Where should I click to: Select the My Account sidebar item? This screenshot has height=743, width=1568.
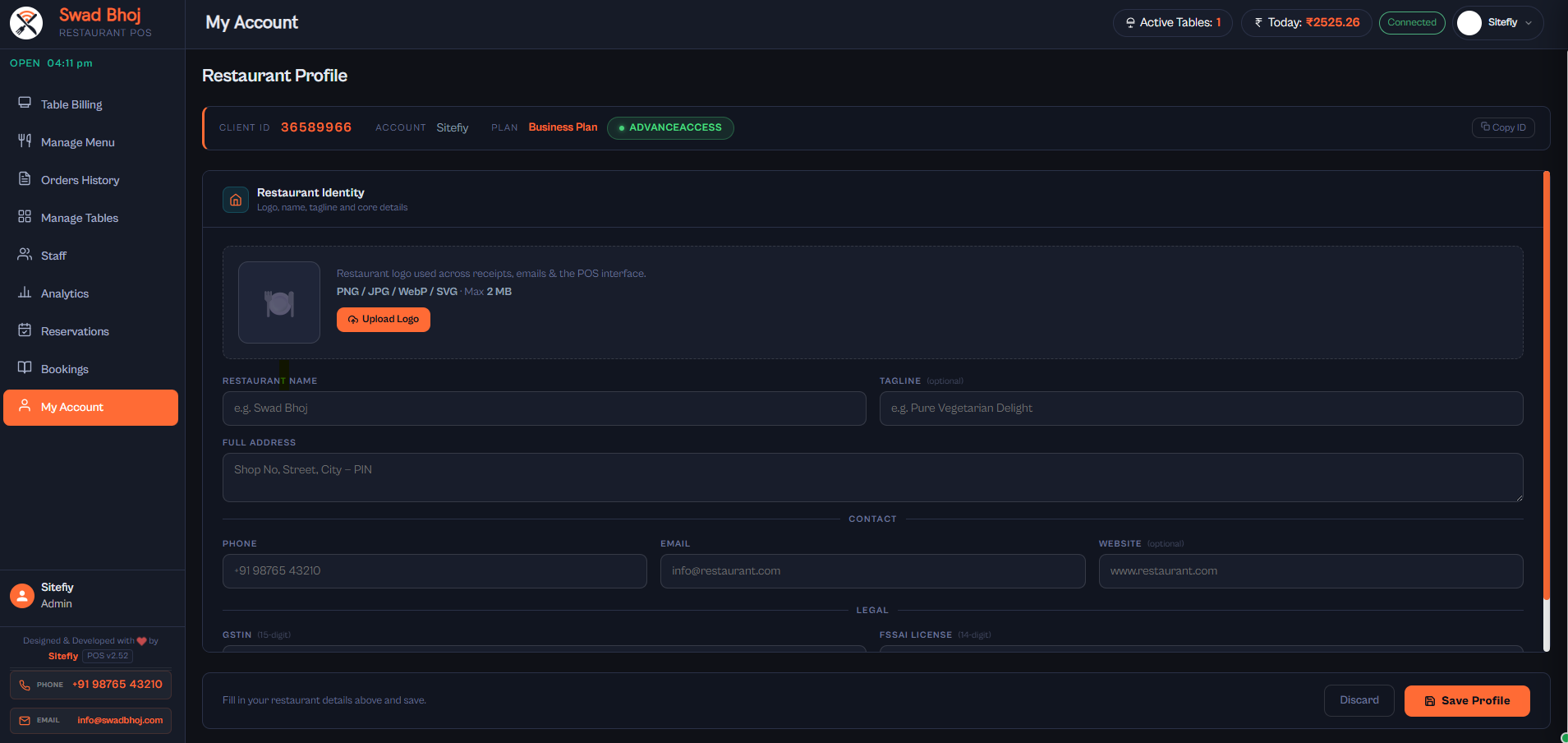(x=90, y=408)
